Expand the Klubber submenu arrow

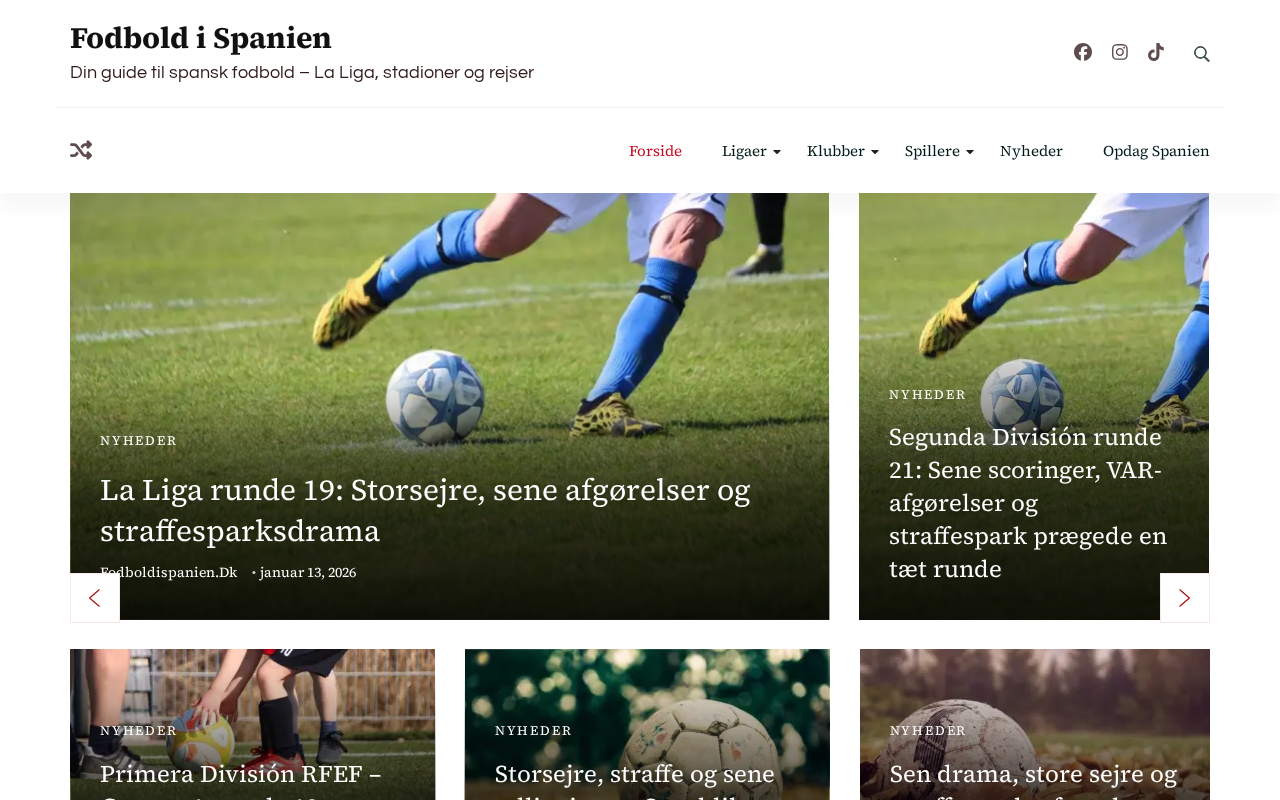[875, 152]
